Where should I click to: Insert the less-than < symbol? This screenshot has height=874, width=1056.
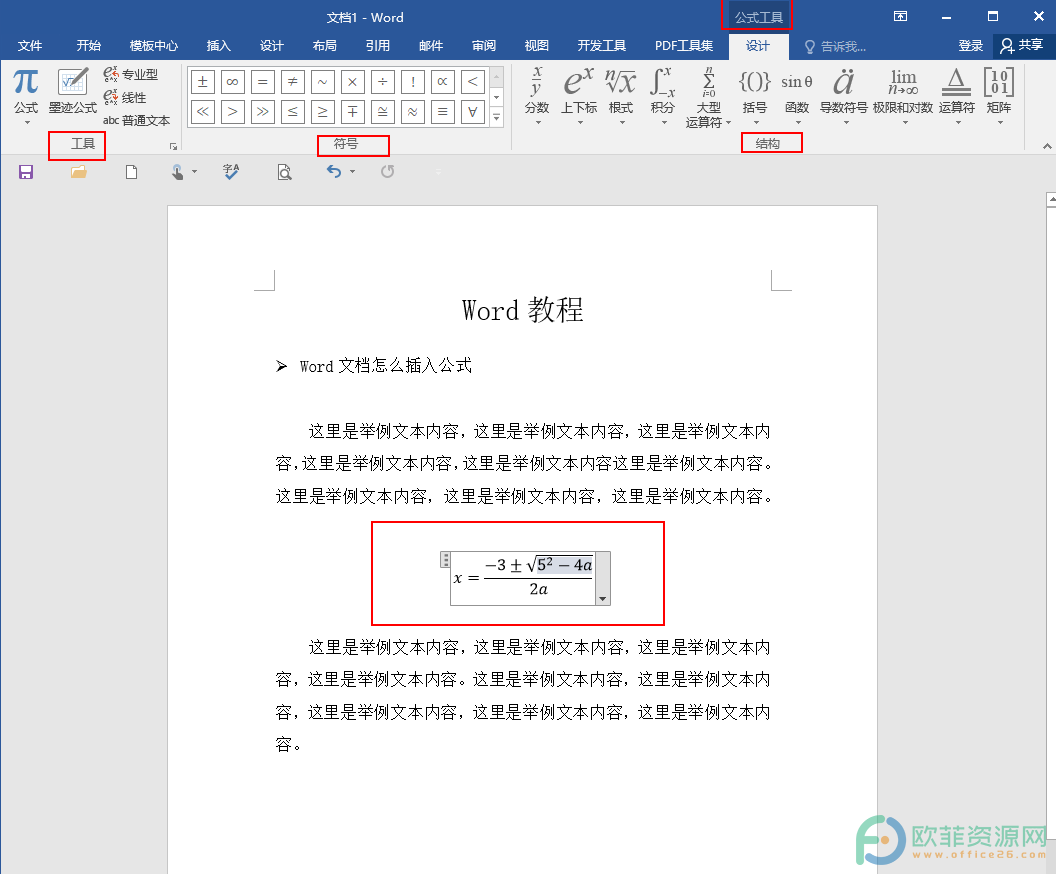click(x=473, y=82)
